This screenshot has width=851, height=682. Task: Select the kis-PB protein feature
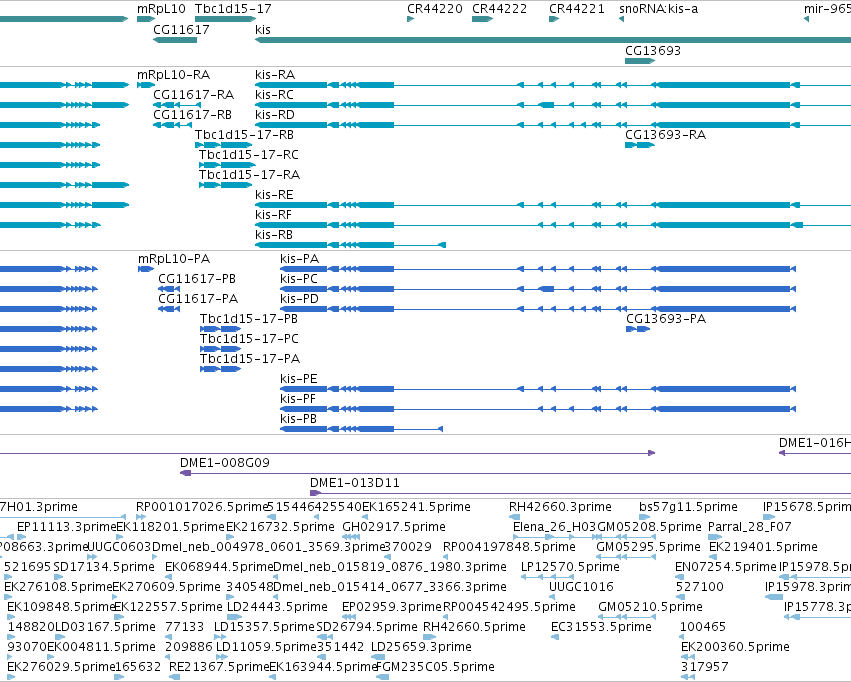(x=361, y=429)
